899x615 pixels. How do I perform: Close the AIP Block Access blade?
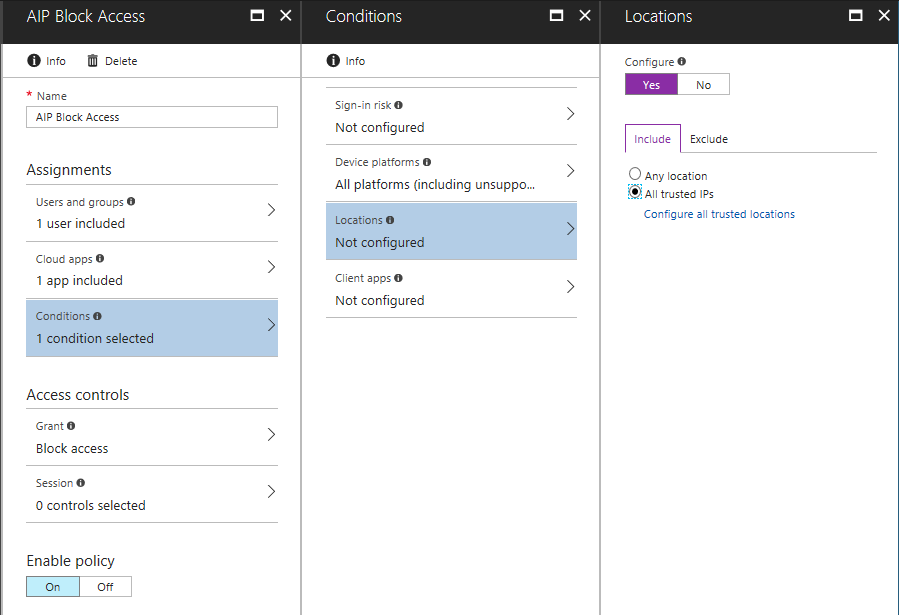(x=286, y=15)
